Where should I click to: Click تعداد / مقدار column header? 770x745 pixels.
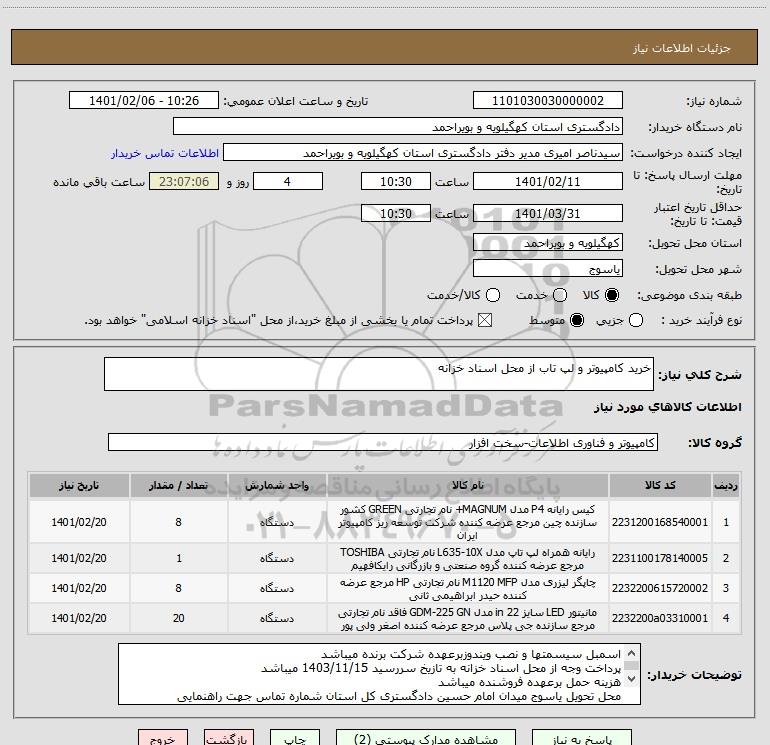point(179,486)
